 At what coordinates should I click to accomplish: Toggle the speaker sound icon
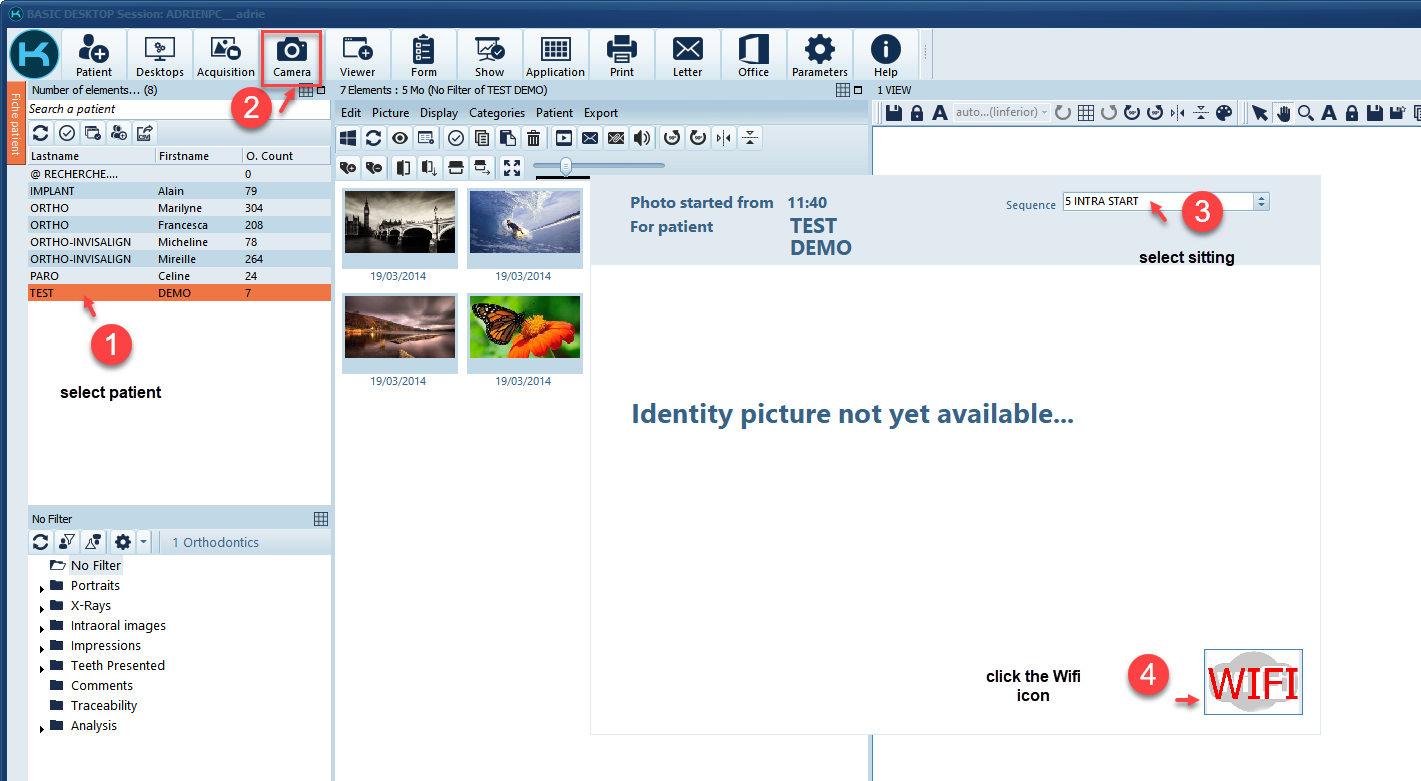(641, 138)
